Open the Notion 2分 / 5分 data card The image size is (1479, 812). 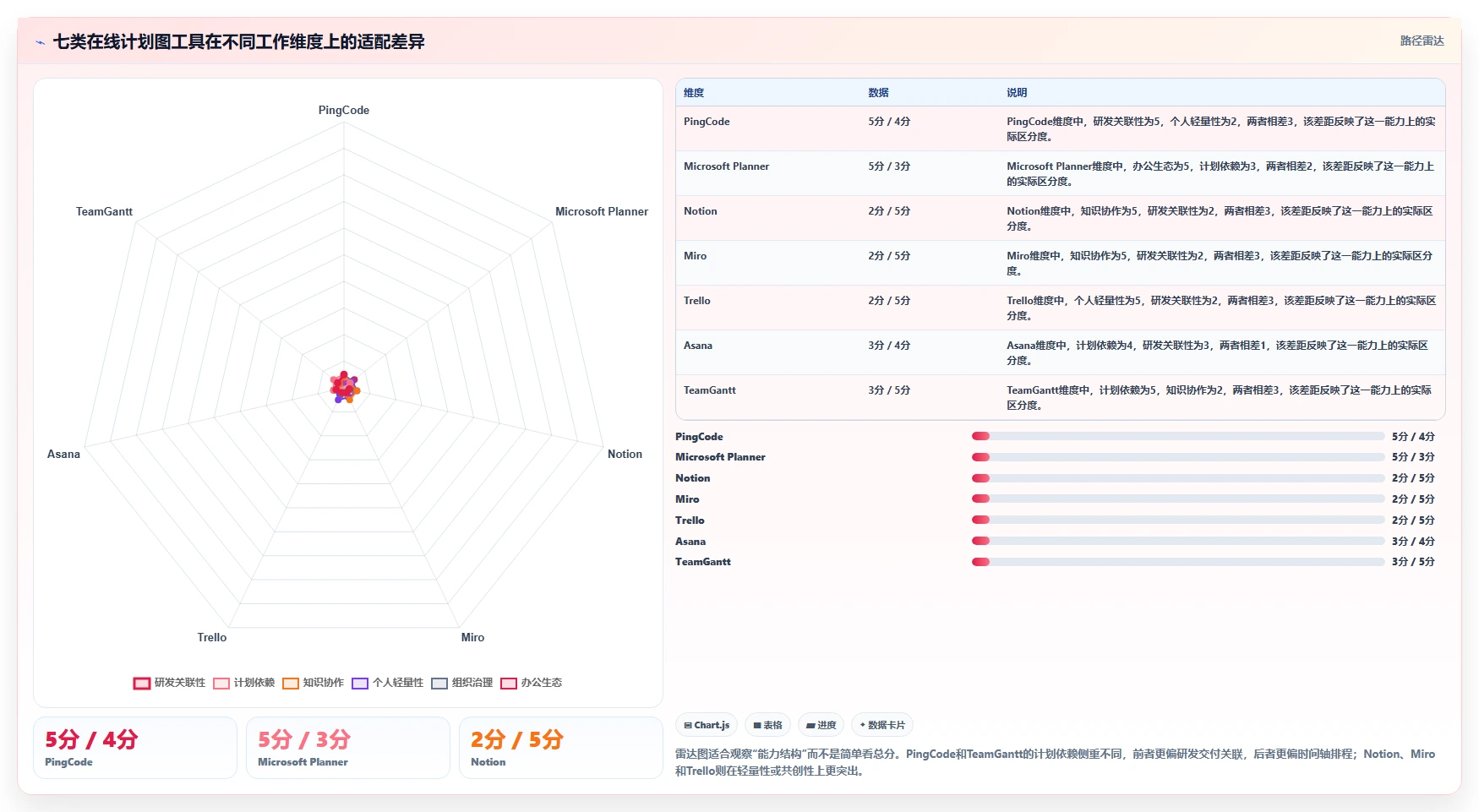(x=561, y=748)
